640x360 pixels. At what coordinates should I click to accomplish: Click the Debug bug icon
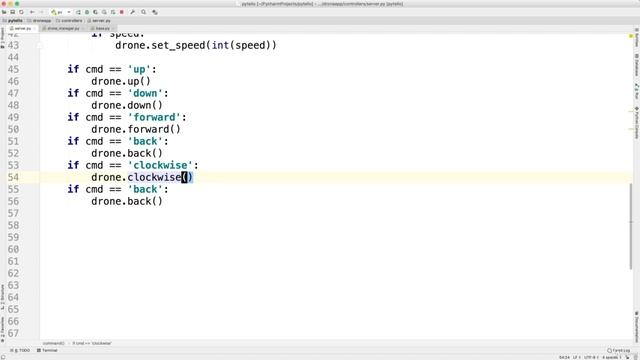tap(87, 12)
